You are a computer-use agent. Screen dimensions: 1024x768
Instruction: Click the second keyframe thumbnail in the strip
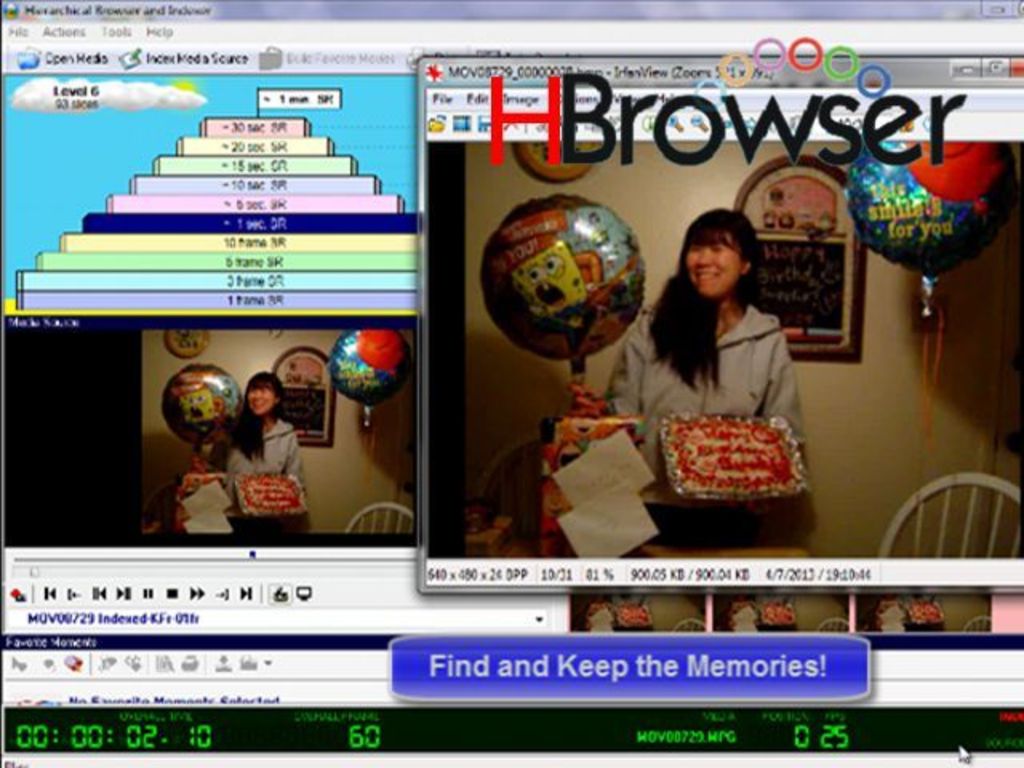(780, 613)
